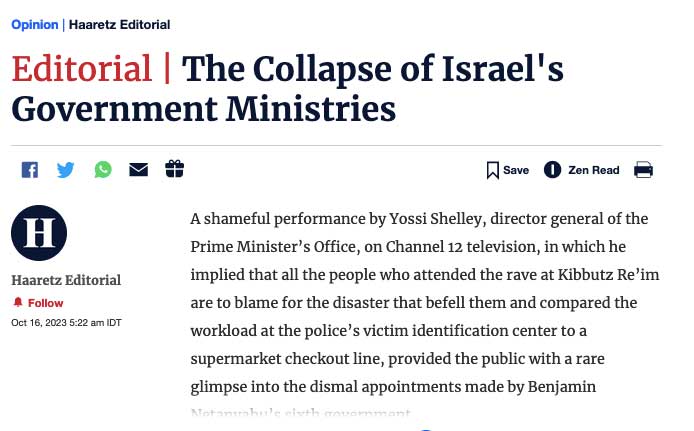Share the article on Facebook
Screen dimensions: 694x431
(x=30, y=170)
